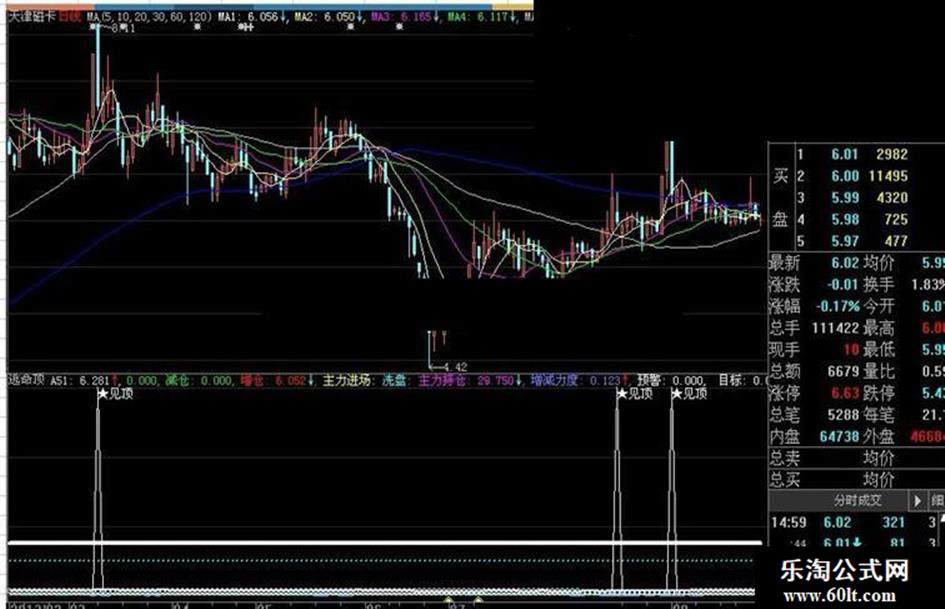Click bid volume 2982
The width and height of the screenshot is (945, 609).
[891, 154]
